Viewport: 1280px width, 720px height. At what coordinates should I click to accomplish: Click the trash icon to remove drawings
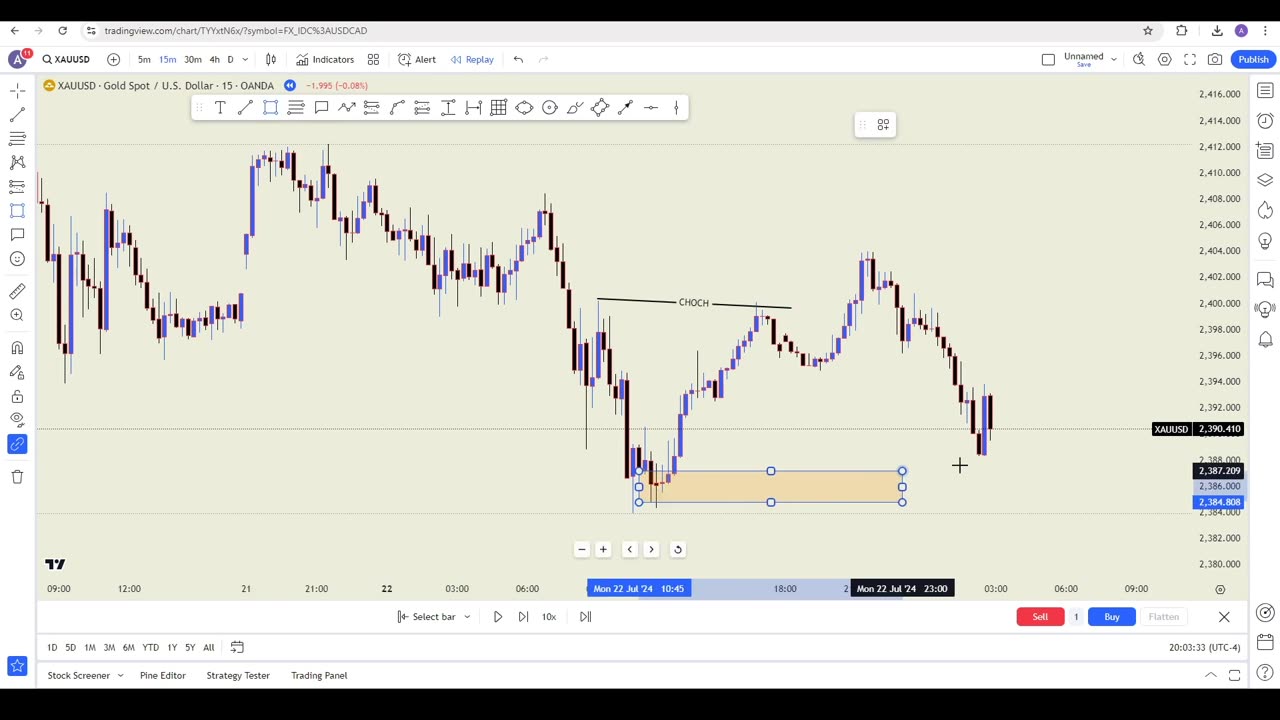coord(17,476)
